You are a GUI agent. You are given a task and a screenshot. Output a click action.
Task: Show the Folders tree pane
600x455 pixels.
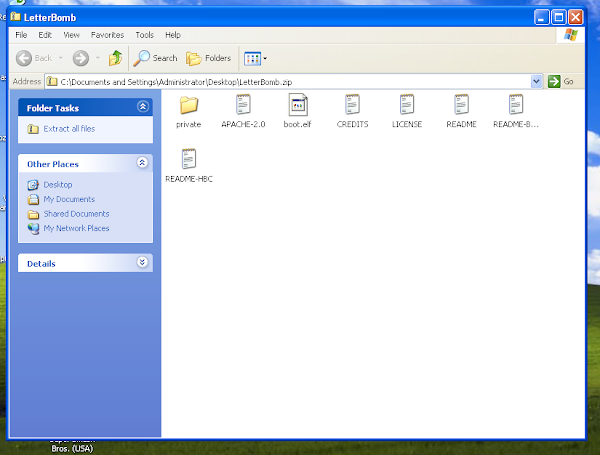[209, 58]
